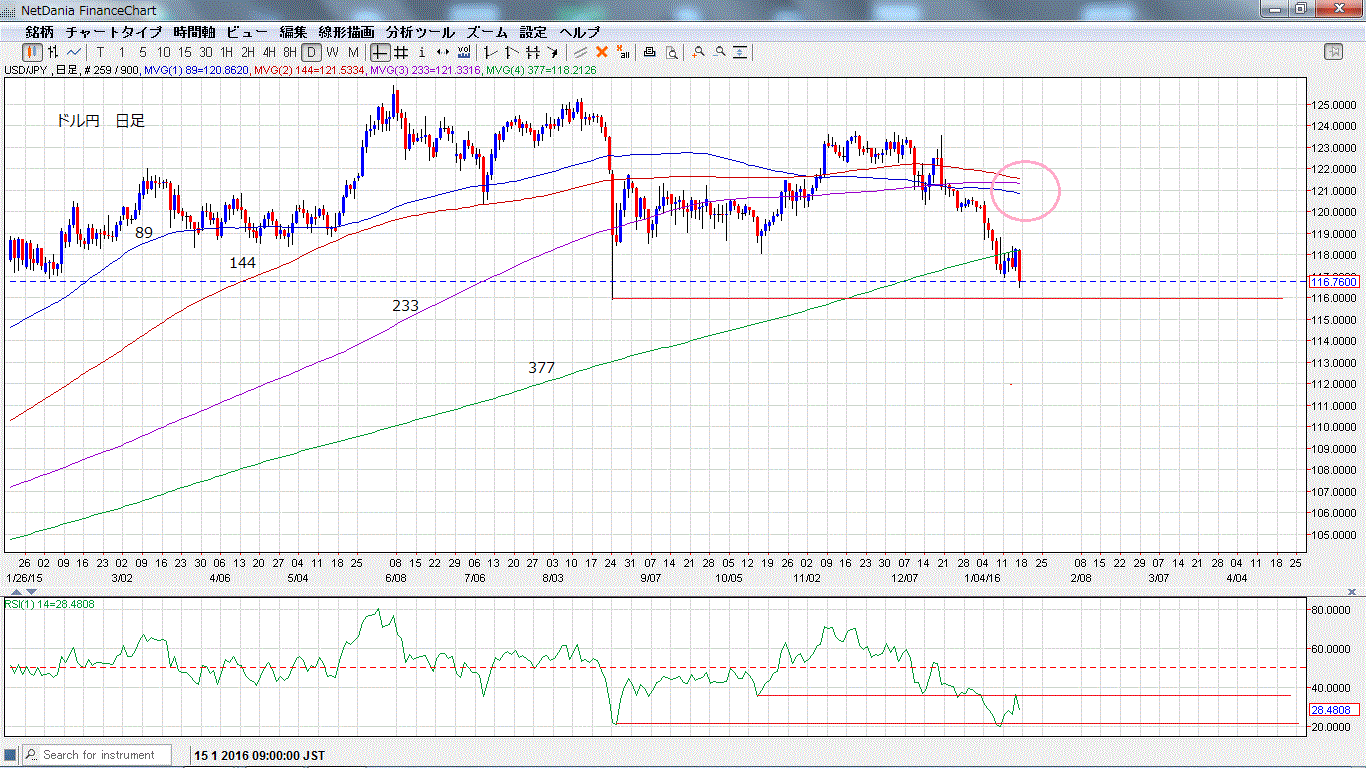The image size is (1366, 768).
Task: Click the vertical auto-scale icon
Action: pyautogui.click(x=740, y=52)
